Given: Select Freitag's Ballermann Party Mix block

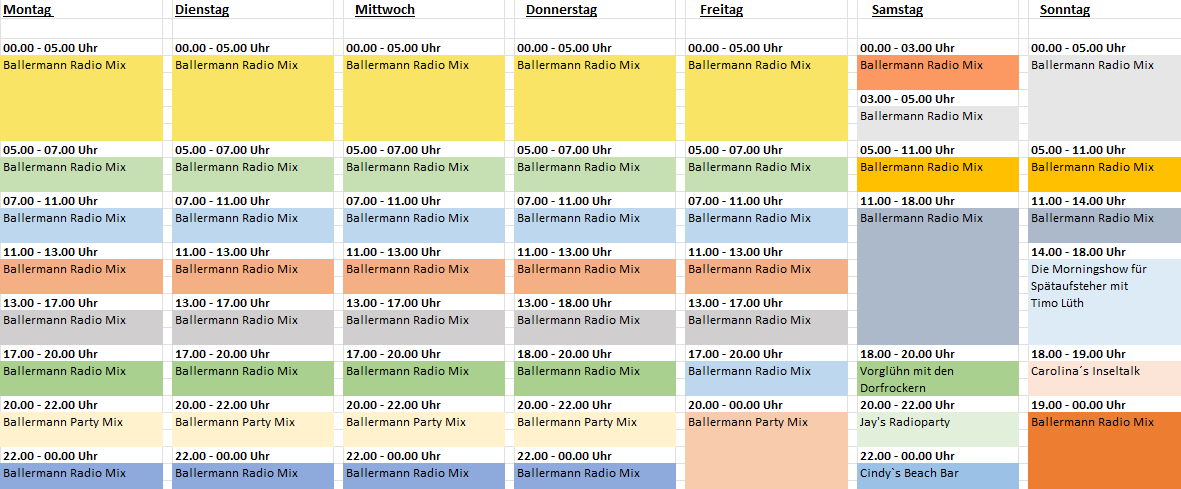Looking at the screenshot, I should tap(766, 451).
